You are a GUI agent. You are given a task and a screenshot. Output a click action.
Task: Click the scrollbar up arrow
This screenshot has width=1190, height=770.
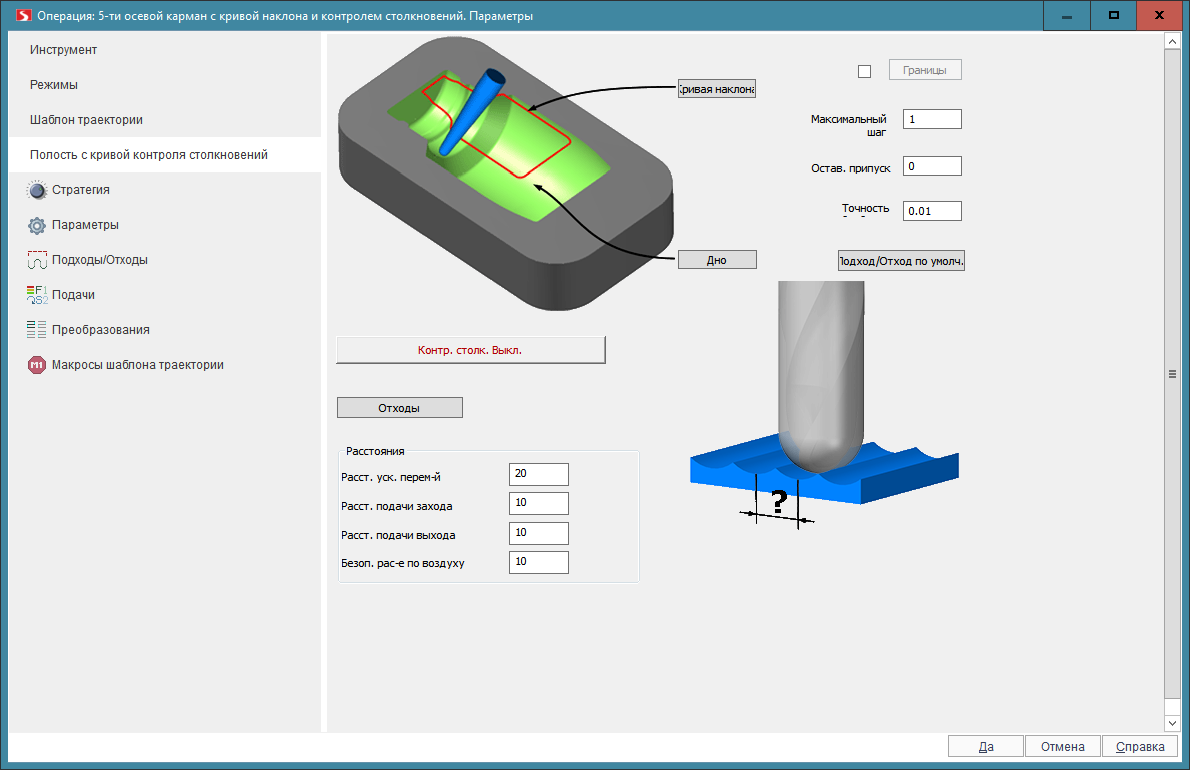coord(1172,42)
